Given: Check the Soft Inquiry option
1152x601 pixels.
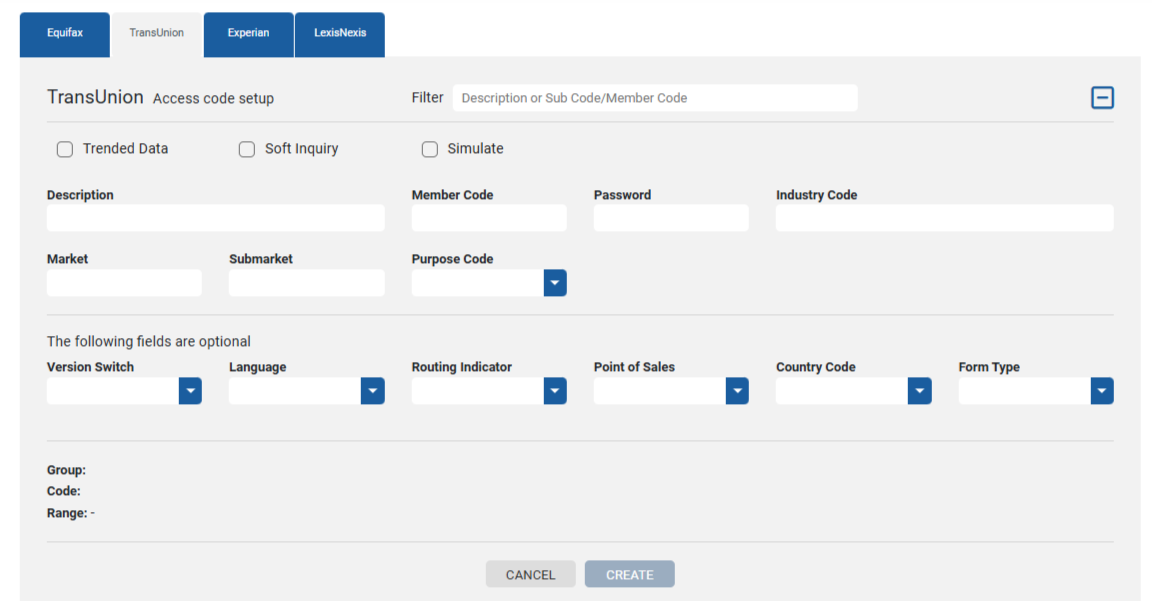Looking at the screenshot, I should click(247, 149).
